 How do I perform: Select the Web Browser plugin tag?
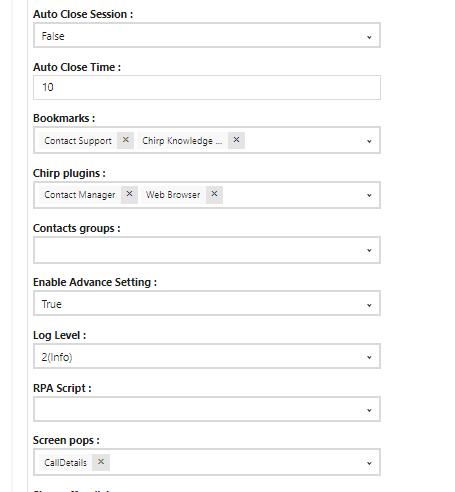pos(173,194)
